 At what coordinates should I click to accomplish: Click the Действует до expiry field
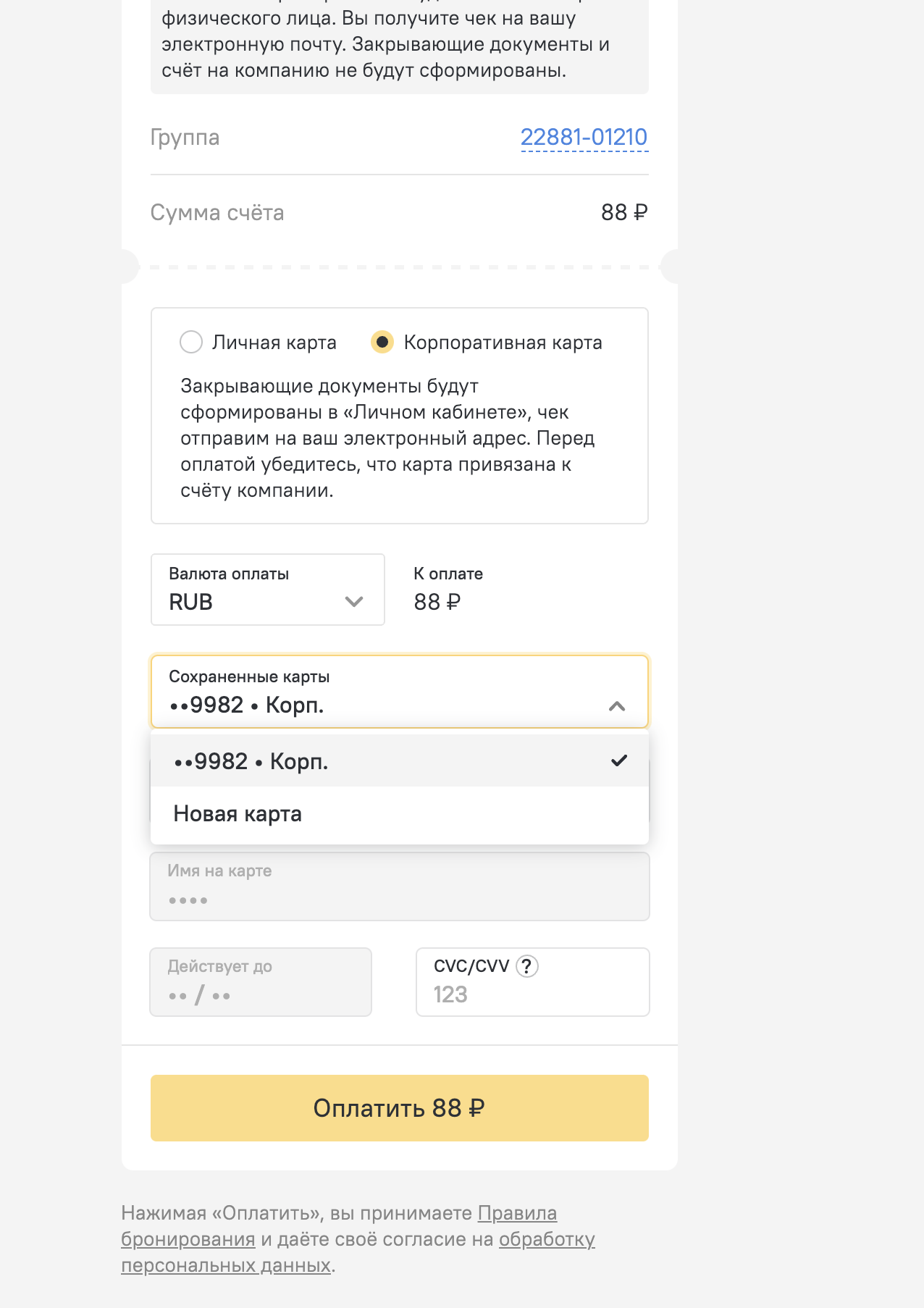pos(261,982)
